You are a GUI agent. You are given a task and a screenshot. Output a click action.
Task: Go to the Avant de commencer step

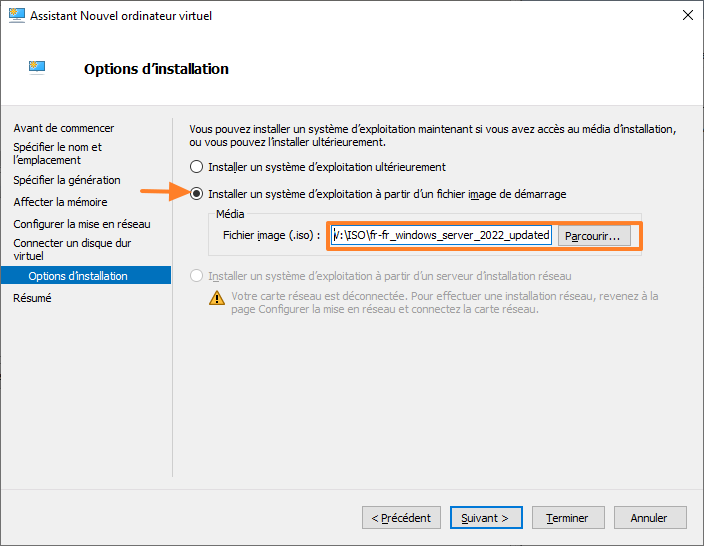(64, 128)
